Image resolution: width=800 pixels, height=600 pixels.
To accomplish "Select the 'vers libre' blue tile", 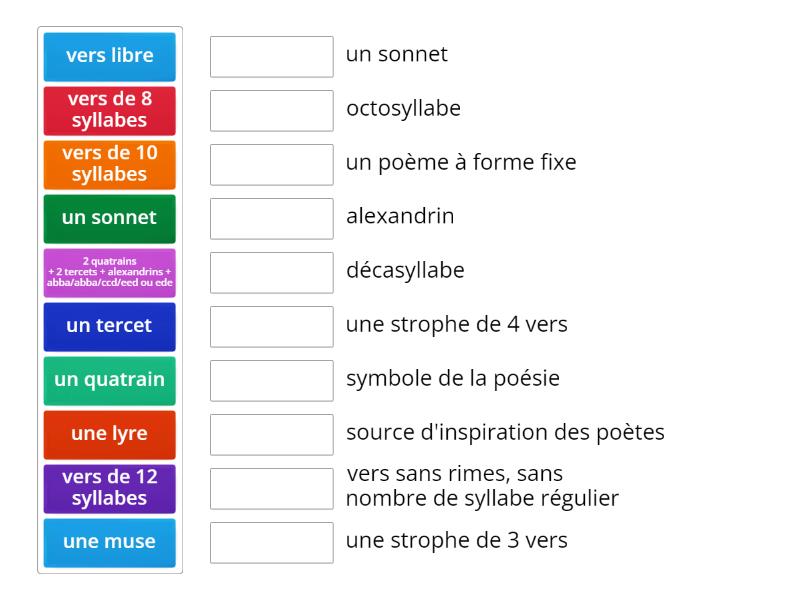I will pyautogui.click(x=109, y=56).
